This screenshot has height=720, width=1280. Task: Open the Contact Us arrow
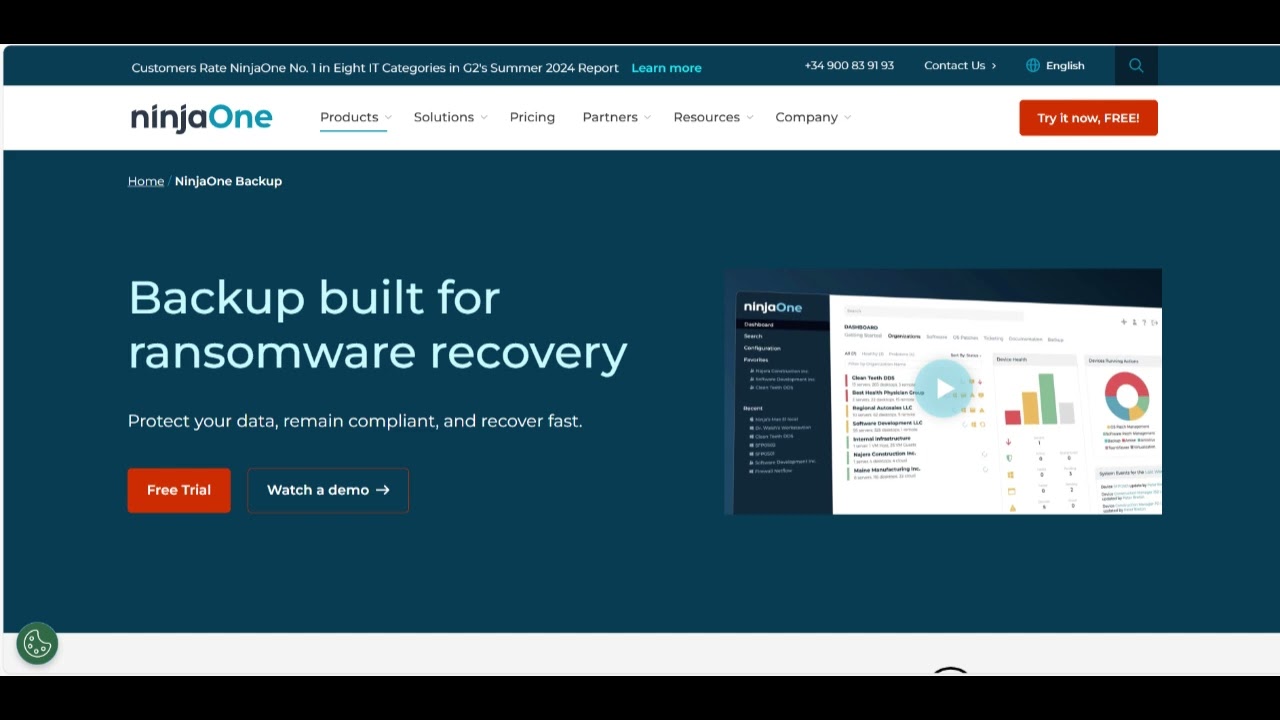tap(993, 66)
